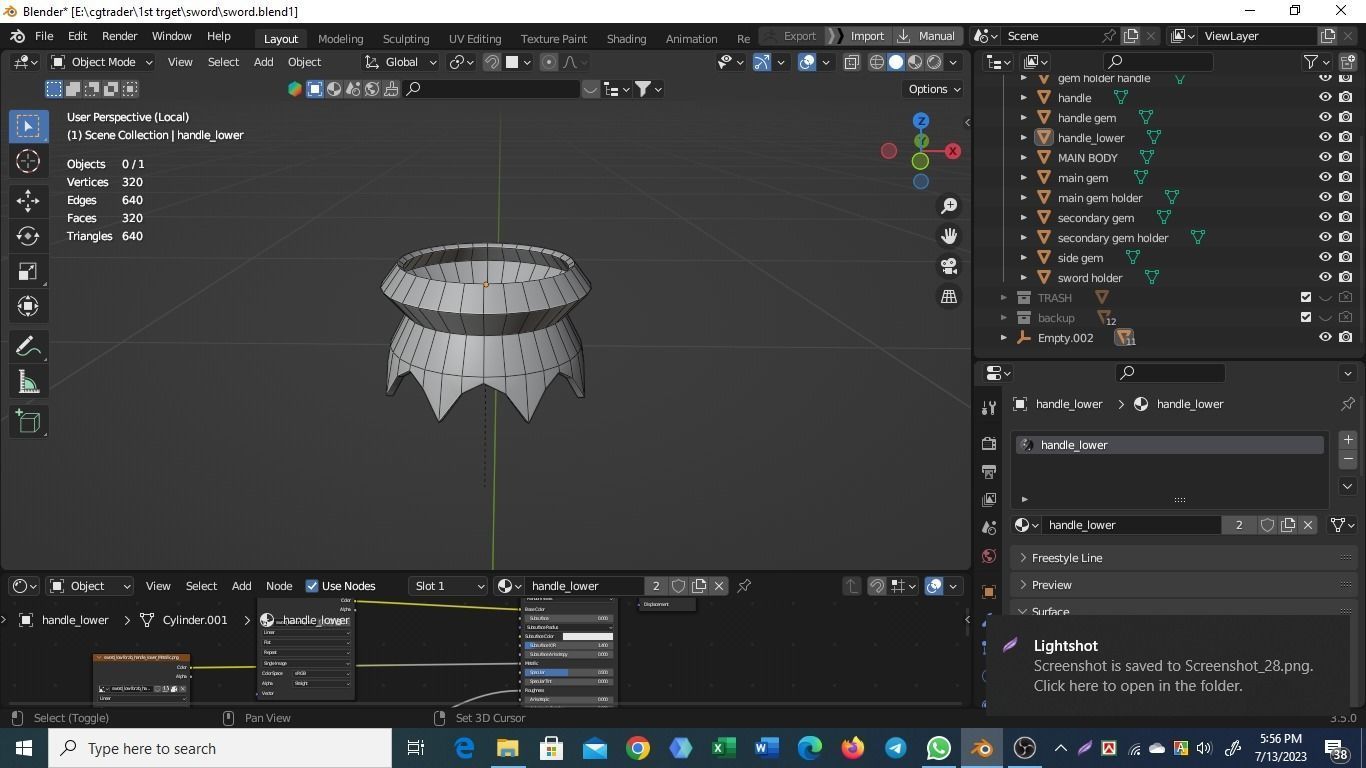Click the red X axis gizmo
The height and width of the screenshot is (768, 1366).
point(953,151)
